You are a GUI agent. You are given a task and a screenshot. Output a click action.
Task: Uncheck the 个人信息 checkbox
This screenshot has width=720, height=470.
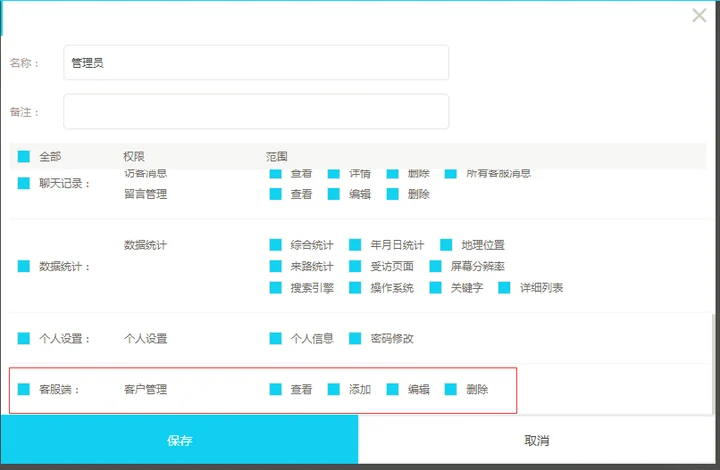(276, 339)
